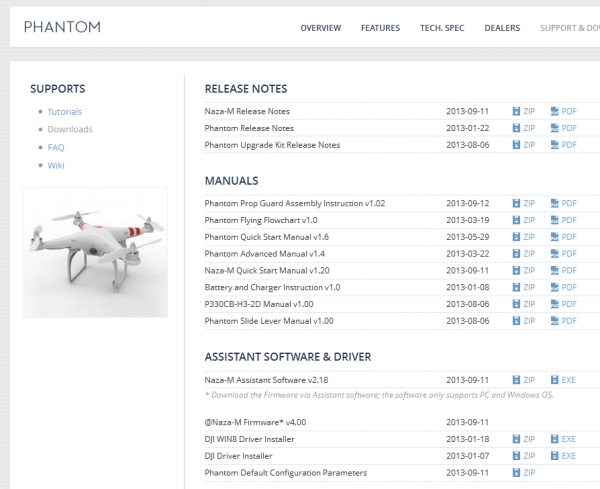Click the date 2013-03-19
This screenshot has height=489, width=600.
pyautogui.click(x=468, y=220)
